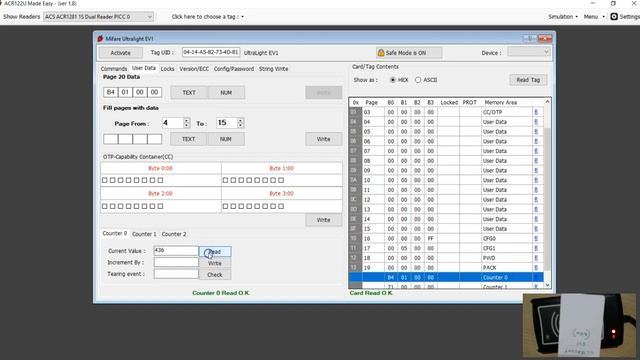The image size is (640, 360).
Task: Toggle last bit checkbox of Byte 0
Action: click(x=160, y=180)
